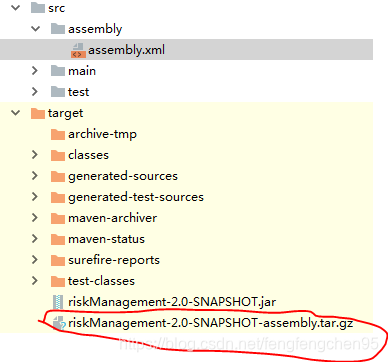Expand the classes folder
This screenshot has height=362, width=388.
[35, 155]
